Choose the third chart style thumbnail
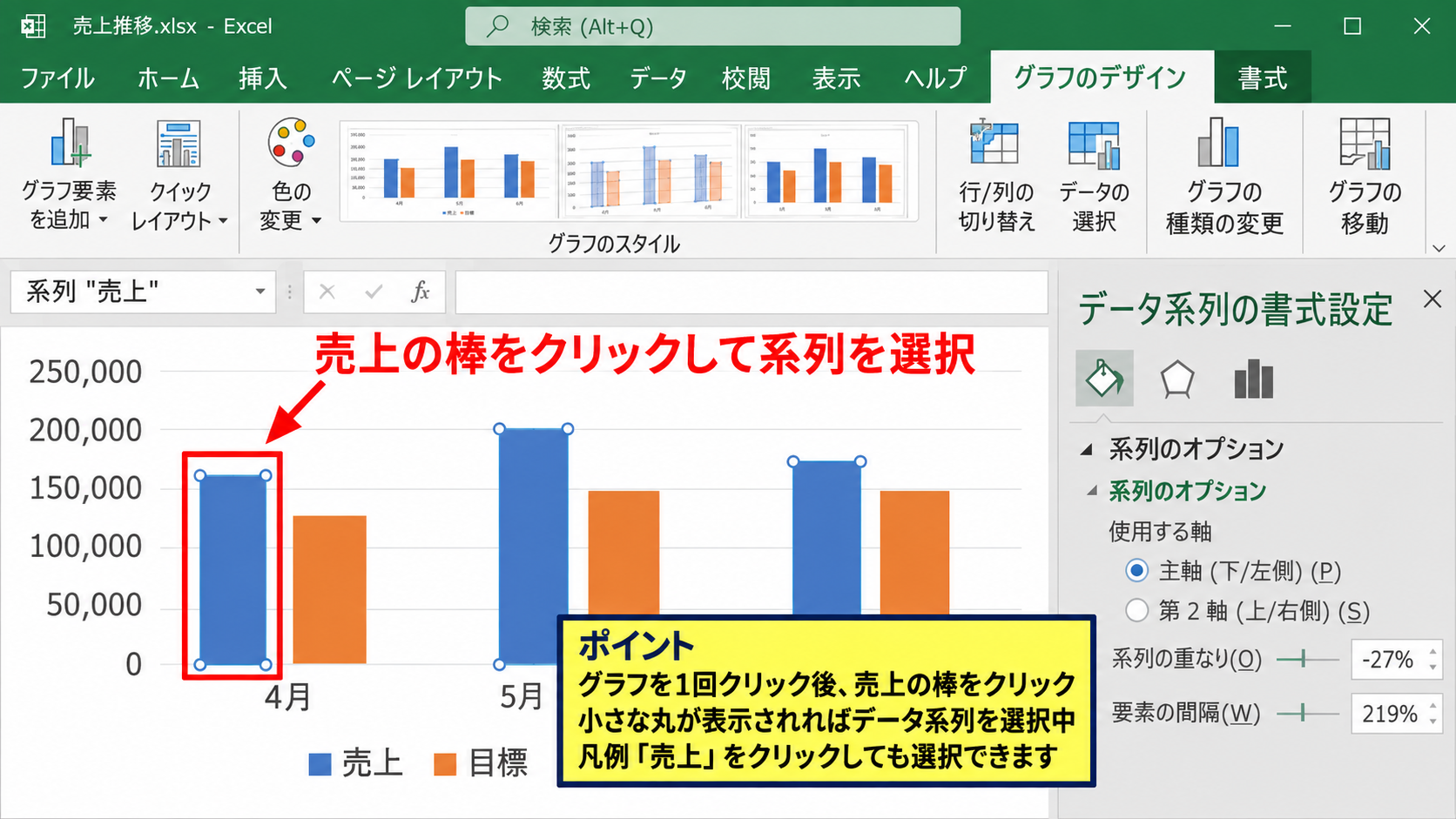This screenshot has width=1456, height=819. tap(825, 171)
